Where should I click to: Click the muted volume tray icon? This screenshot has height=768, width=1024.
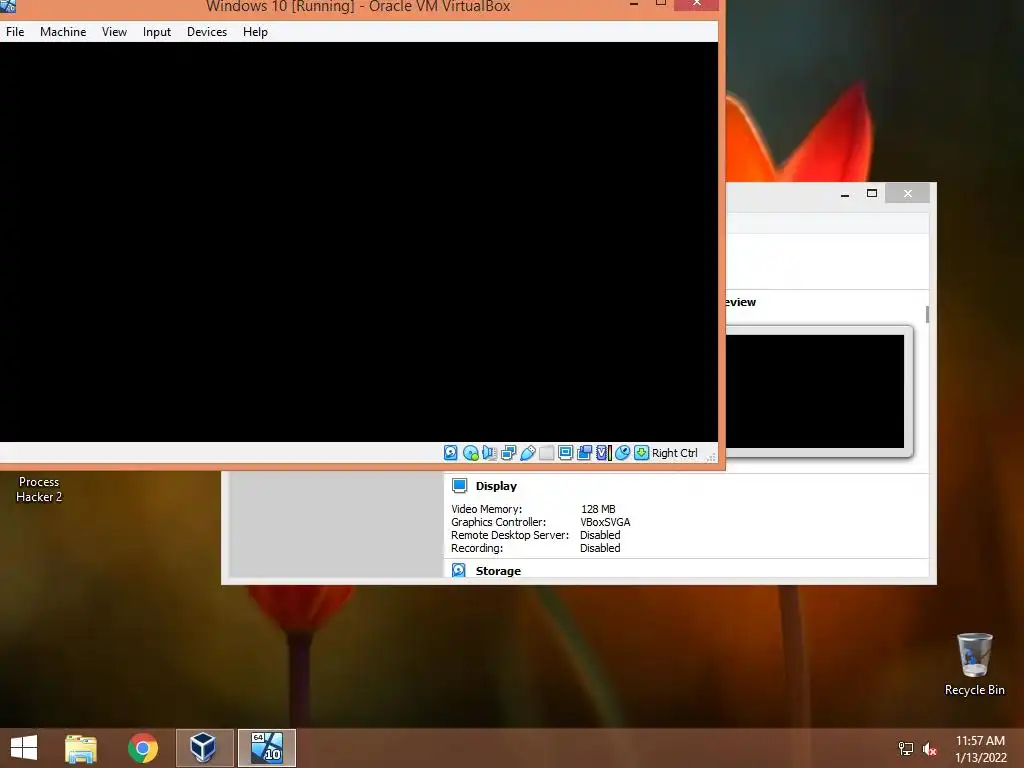930,749
